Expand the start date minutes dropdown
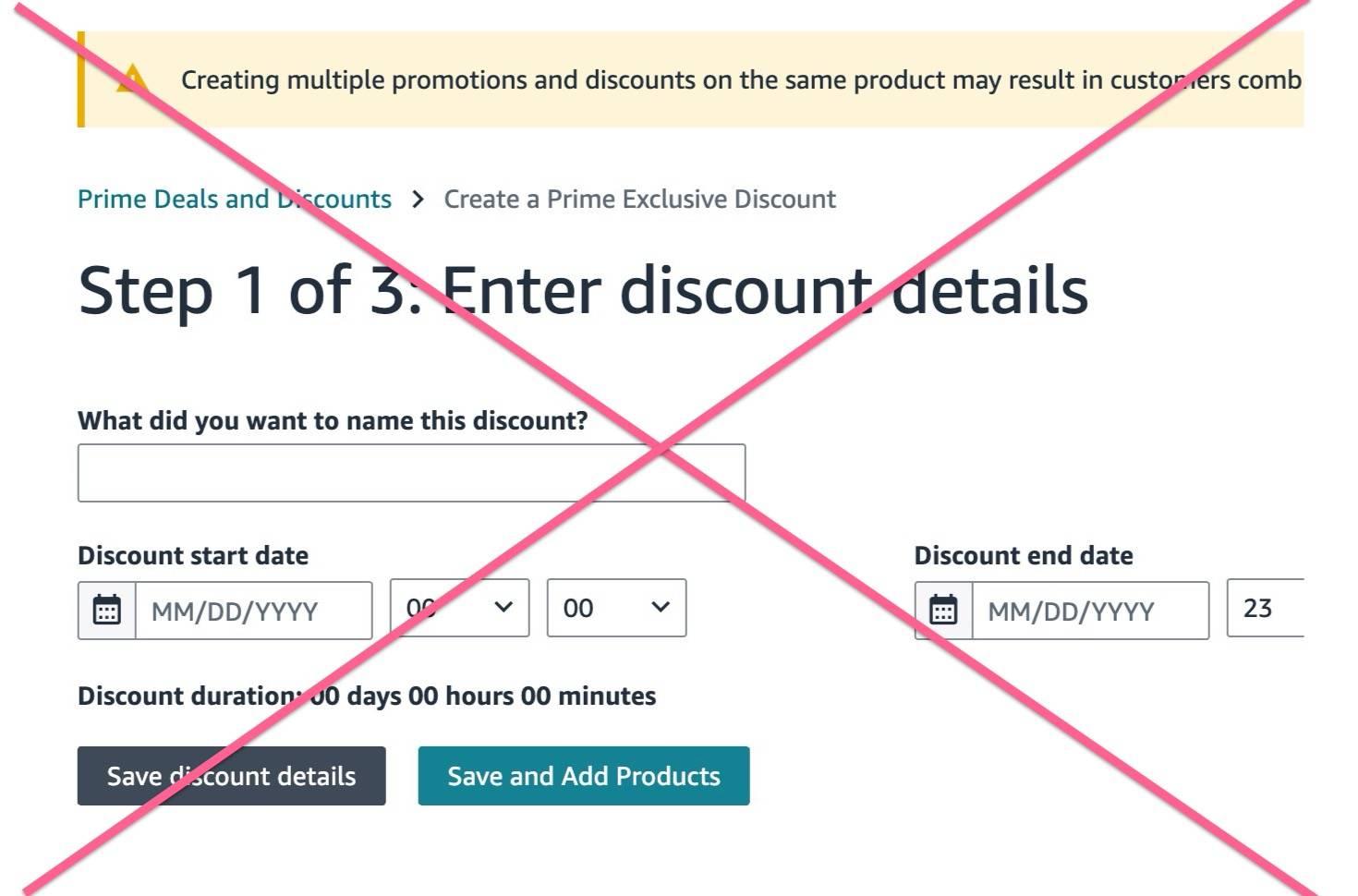1358x896 pixels. coord(616,608)
